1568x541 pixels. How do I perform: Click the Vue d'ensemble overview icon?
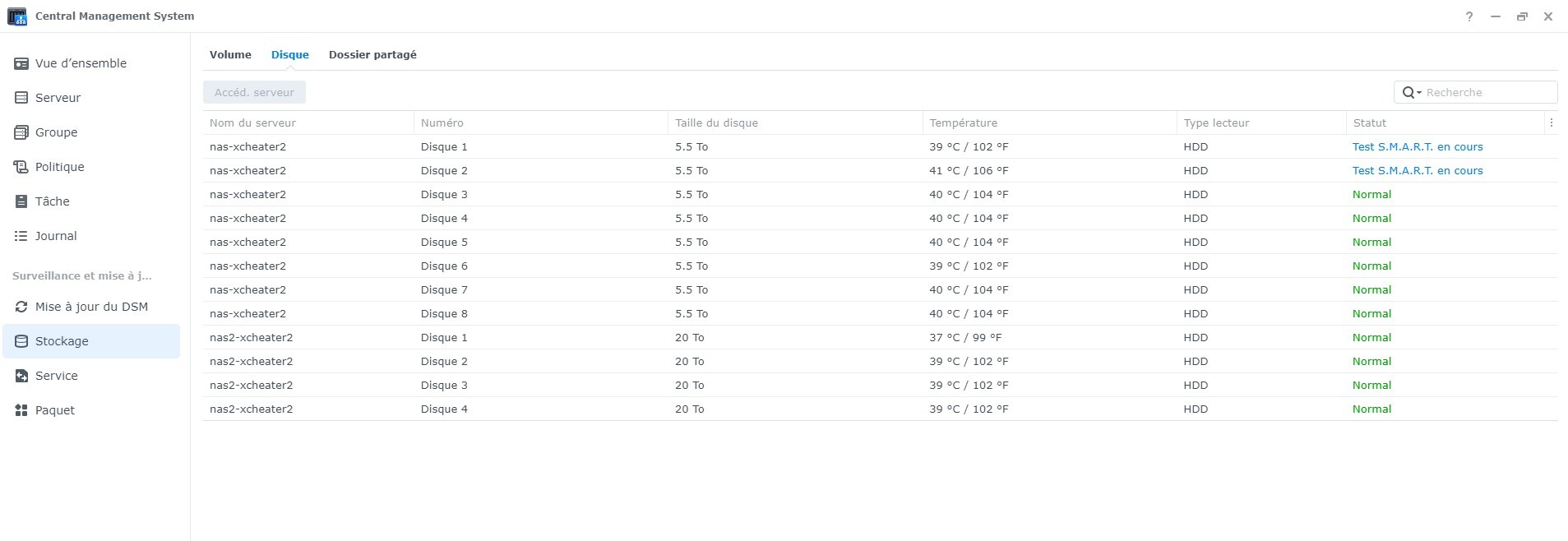point(21,63)
